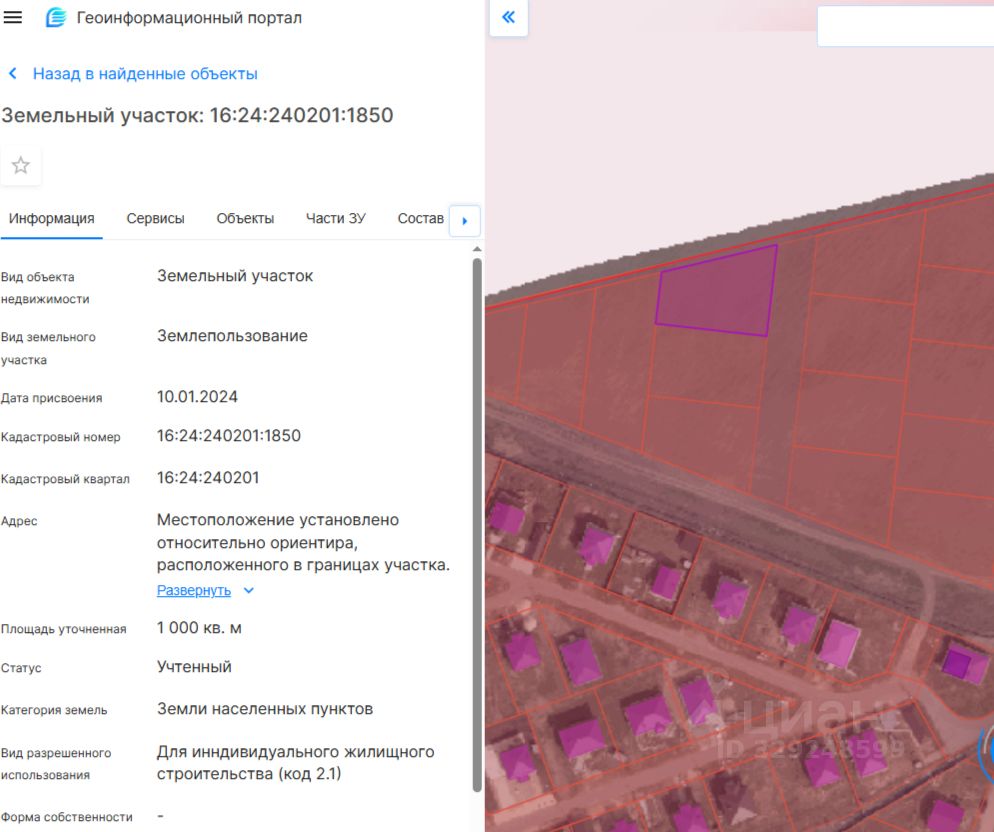Click the map search input field
Screen dimensions: 994x832
pyautogui.click(x=905, y=26)
